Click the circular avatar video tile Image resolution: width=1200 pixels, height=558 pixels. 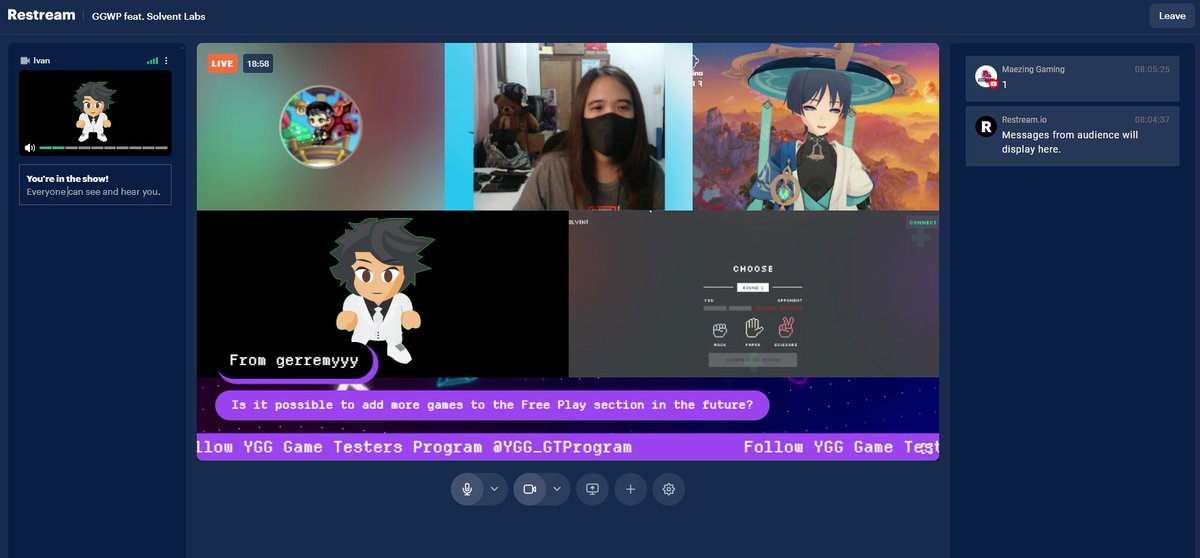[320, 126]
